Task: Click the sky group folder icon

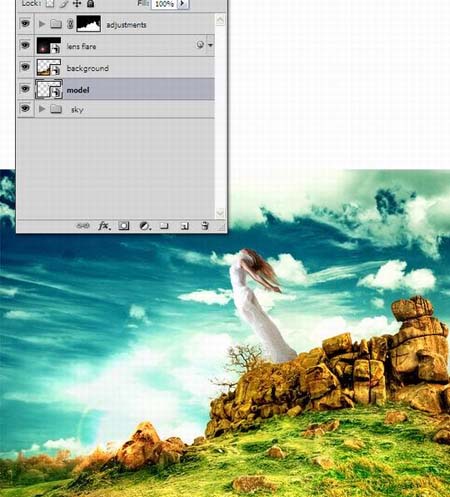Action: coord(56,109)
